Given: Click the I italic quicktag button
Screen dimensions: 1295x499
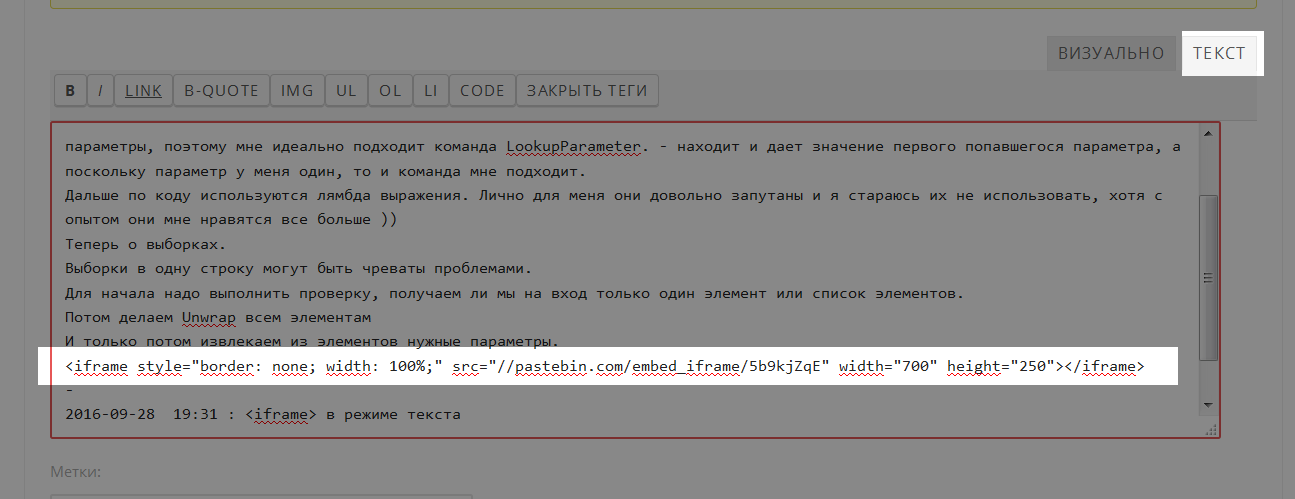Looking at the screenshot, I should pos(100,91).
